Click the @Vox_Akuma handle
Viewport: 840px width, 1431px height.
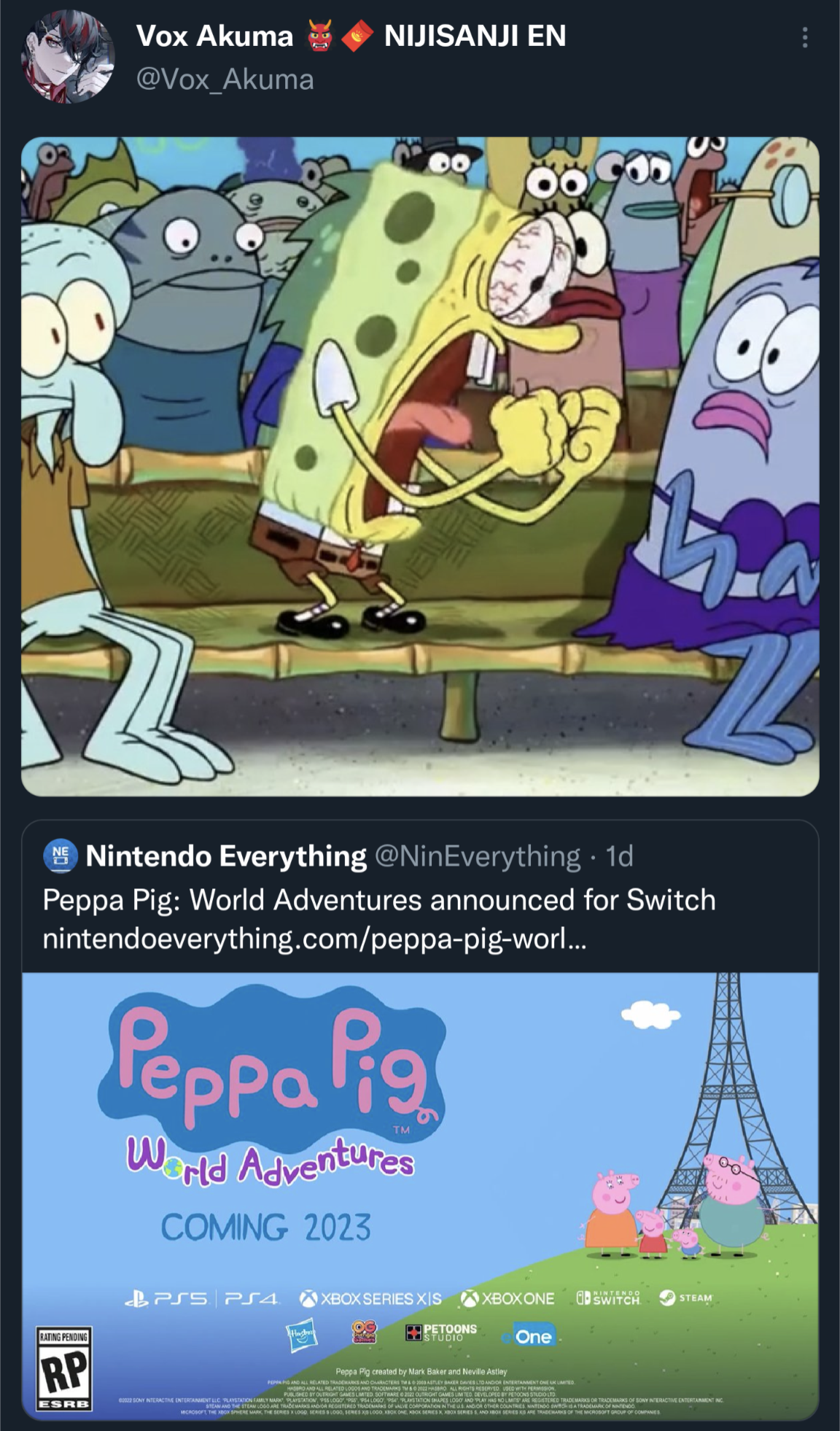click(x=225, y=79)
